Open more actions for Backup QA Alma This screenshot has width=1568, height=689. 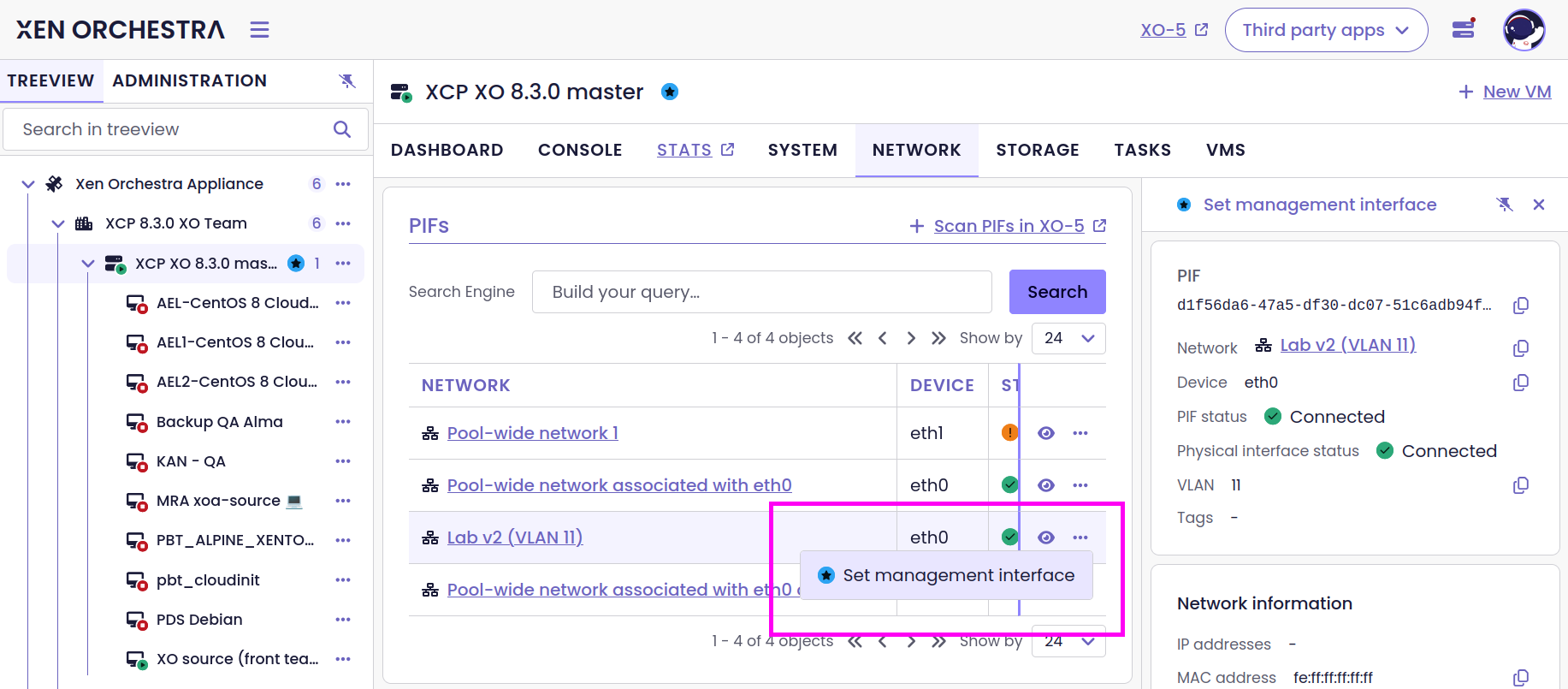coord(343,422)
